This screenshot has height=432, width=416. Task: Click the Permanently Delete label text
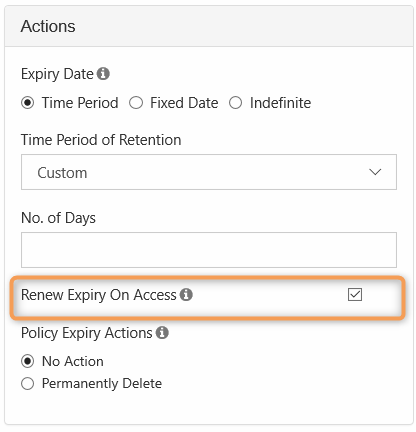click(x=102, y=383)
